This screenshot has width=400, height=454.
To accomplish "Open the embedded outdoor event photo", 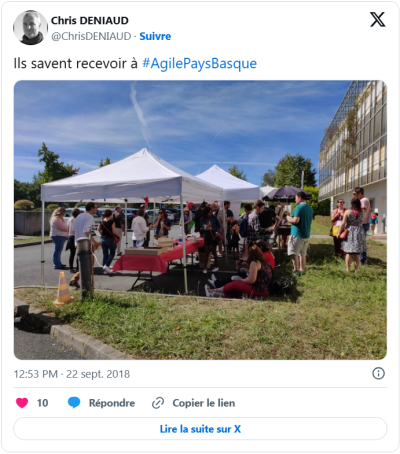I will (200, 220).
